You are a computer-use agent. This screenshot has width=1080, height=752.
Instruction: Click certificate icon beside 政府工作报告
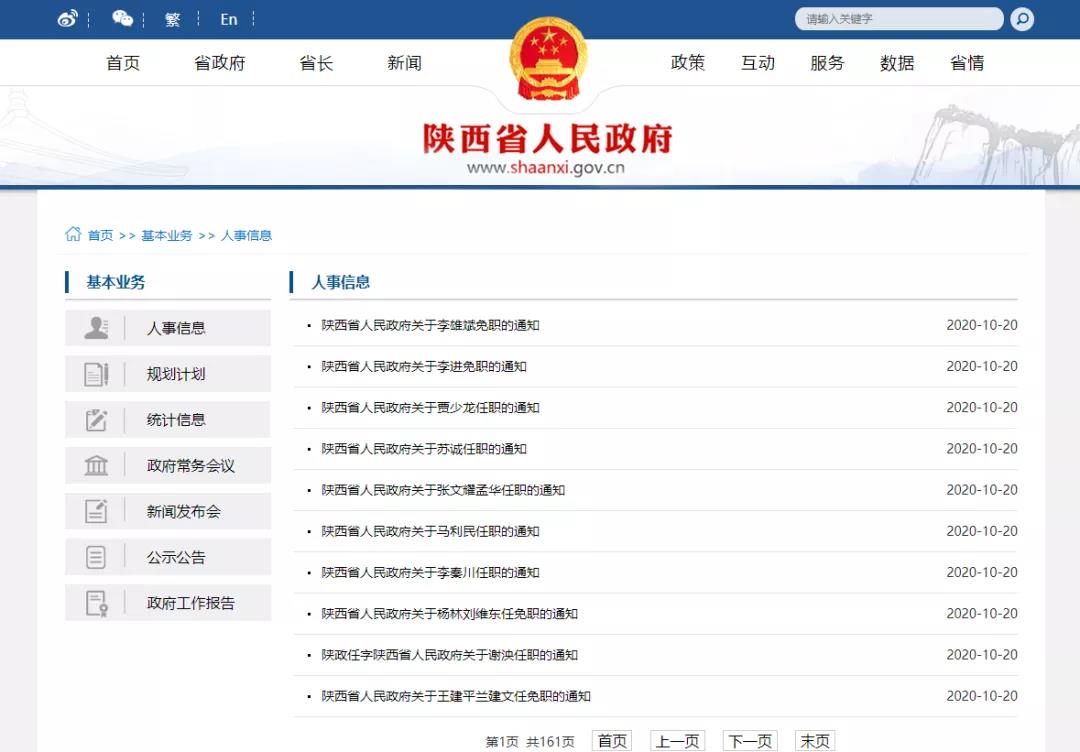coord(96,603)
